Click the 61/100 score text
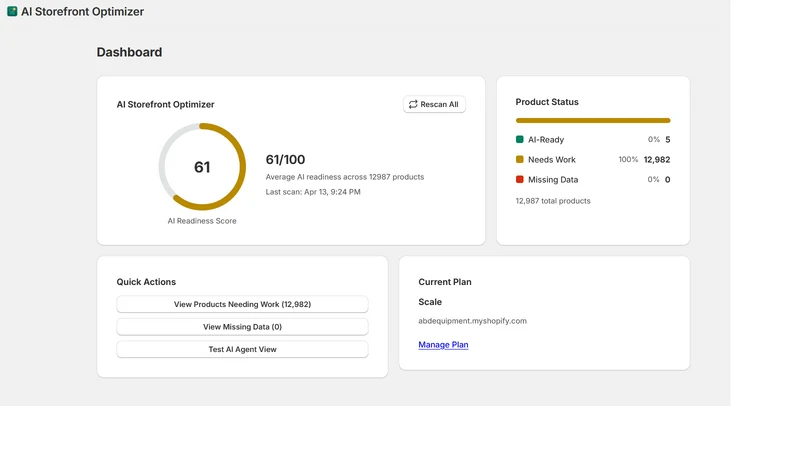 (x=285, y=159)
